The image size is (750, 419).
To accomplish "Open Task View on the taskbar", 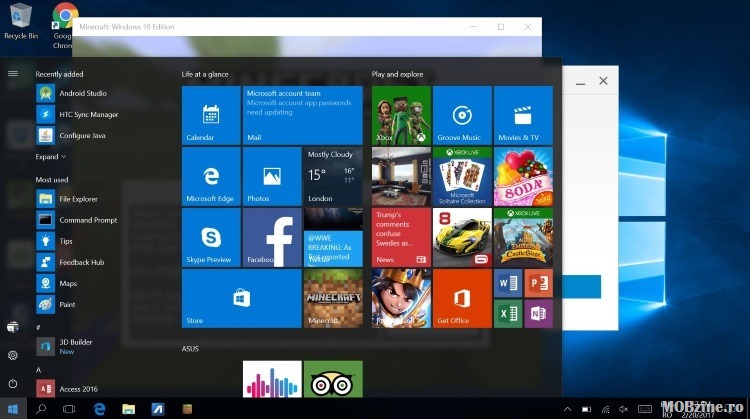I will (x=69, y=409).
